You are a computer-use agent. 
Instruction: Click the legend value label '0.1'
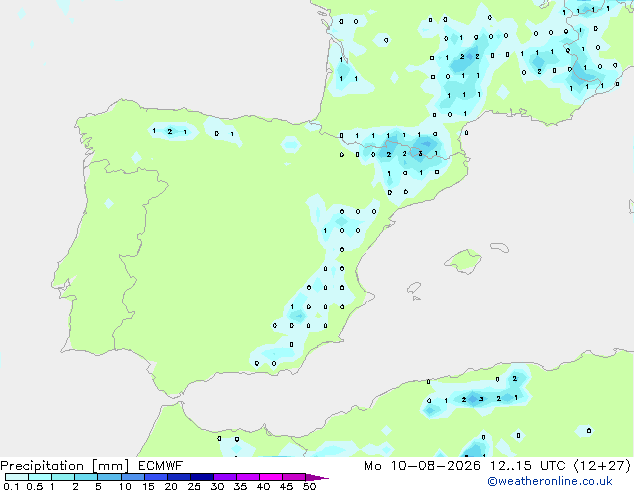pyautogui.click(x=11, y=486)
